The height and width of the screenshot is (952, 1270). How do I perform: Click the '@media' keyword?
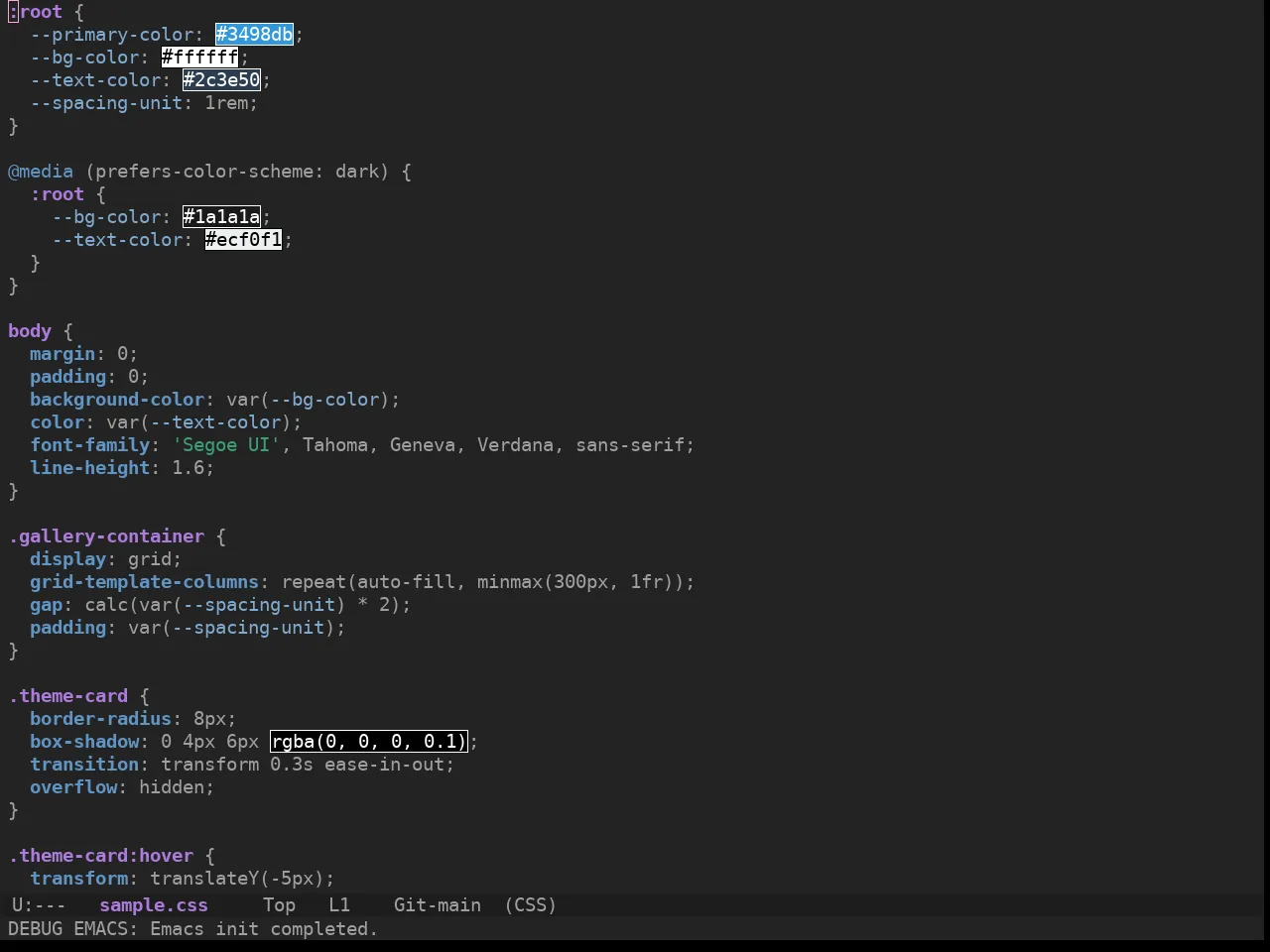tap(41, 172)
